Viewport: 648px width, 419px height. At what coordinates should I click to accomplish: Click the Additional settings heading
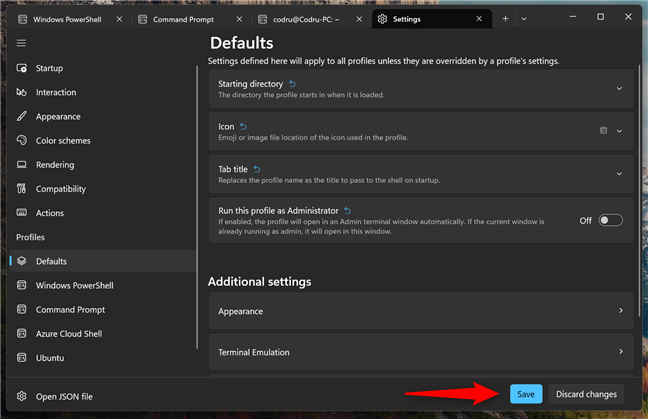(260, 282)
